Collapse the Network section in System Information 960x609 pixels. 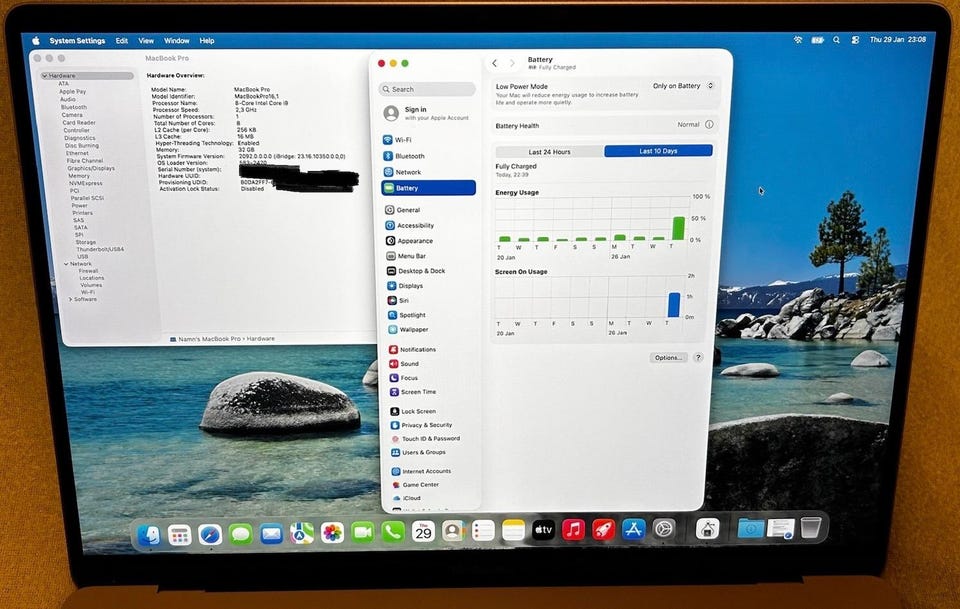67,264
